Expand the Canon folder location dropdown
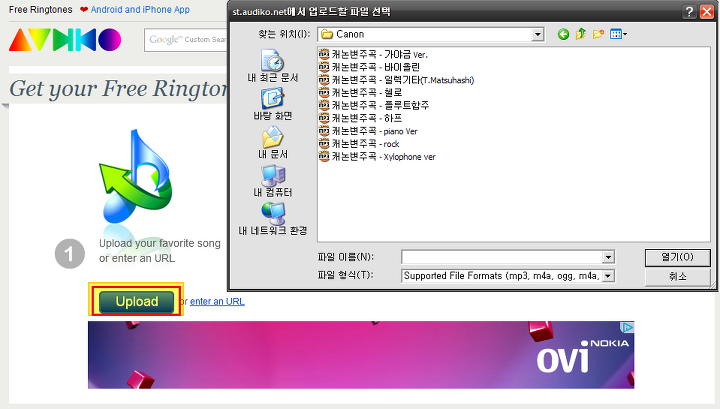The width and height of the screenshot is (720, 409). [538, 34]
